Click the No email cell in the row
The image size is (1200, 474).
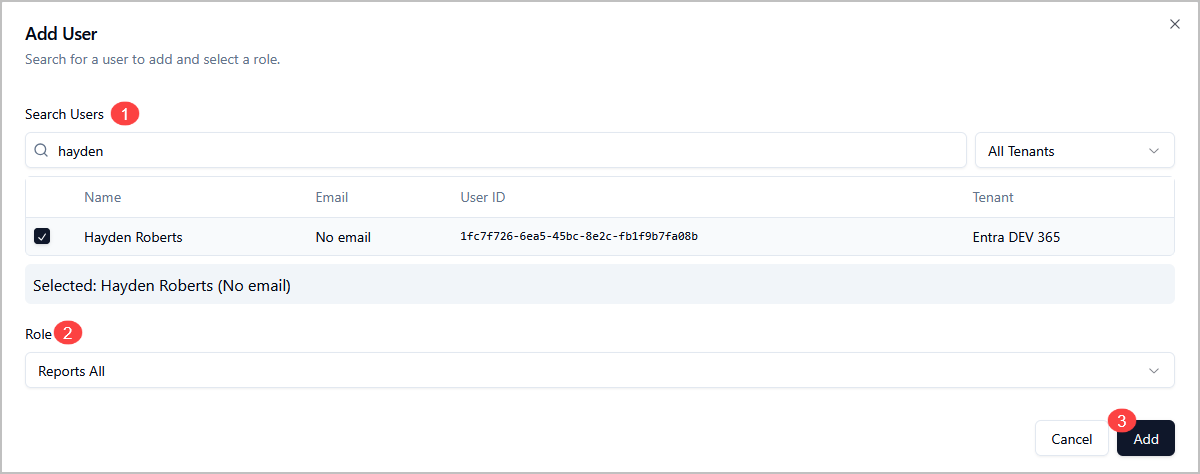pyautogui.click(x=343, y=237)
